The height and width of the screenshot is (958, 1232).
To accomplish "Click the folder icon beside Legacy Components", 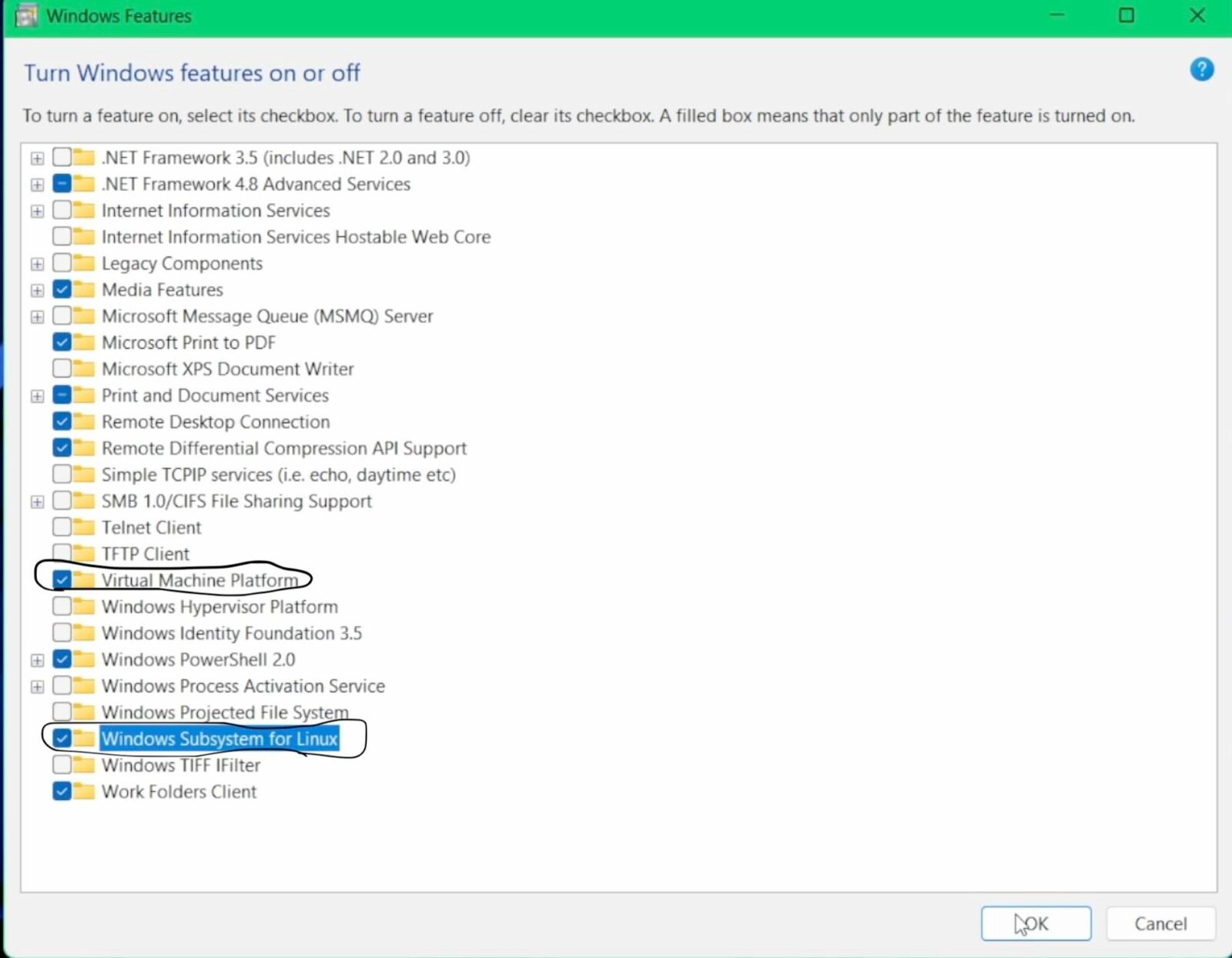I will (85, 263).
